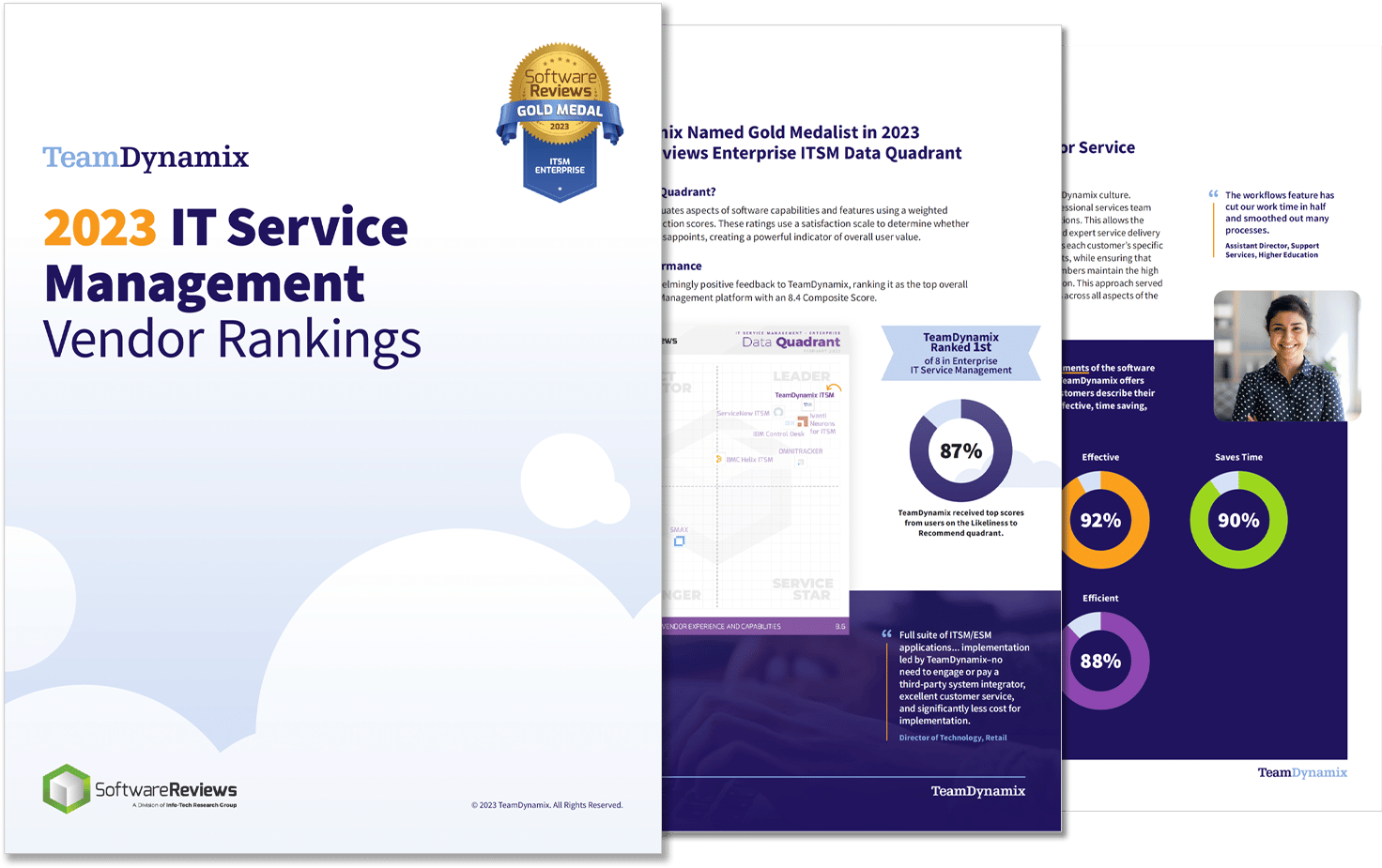
Task: Click the TeamDynamix Ranked 1st banner
Action: tap(960, 353)
